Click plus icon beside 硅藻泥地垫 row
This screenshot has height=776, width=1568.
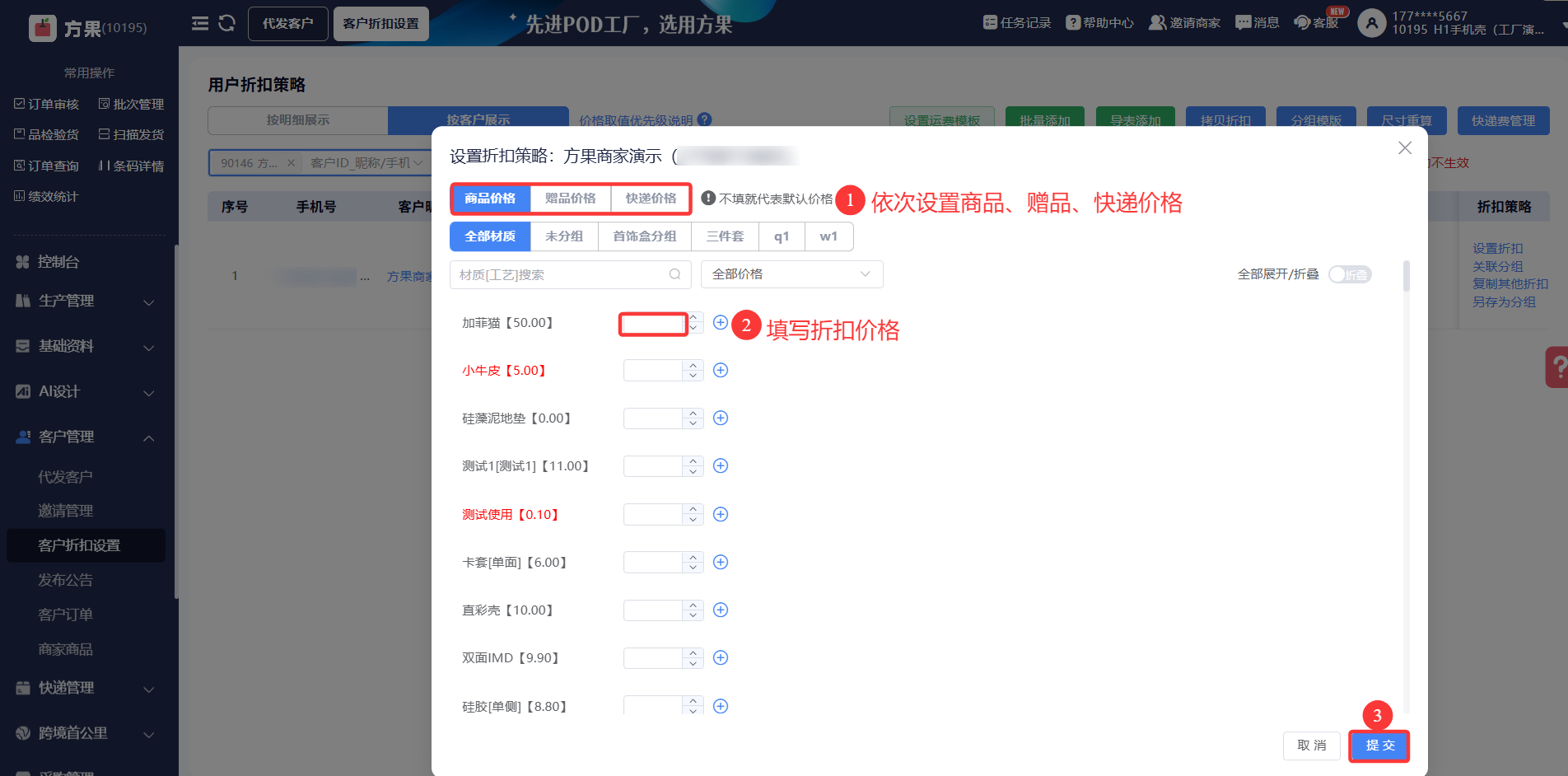[x=721, y=418]
